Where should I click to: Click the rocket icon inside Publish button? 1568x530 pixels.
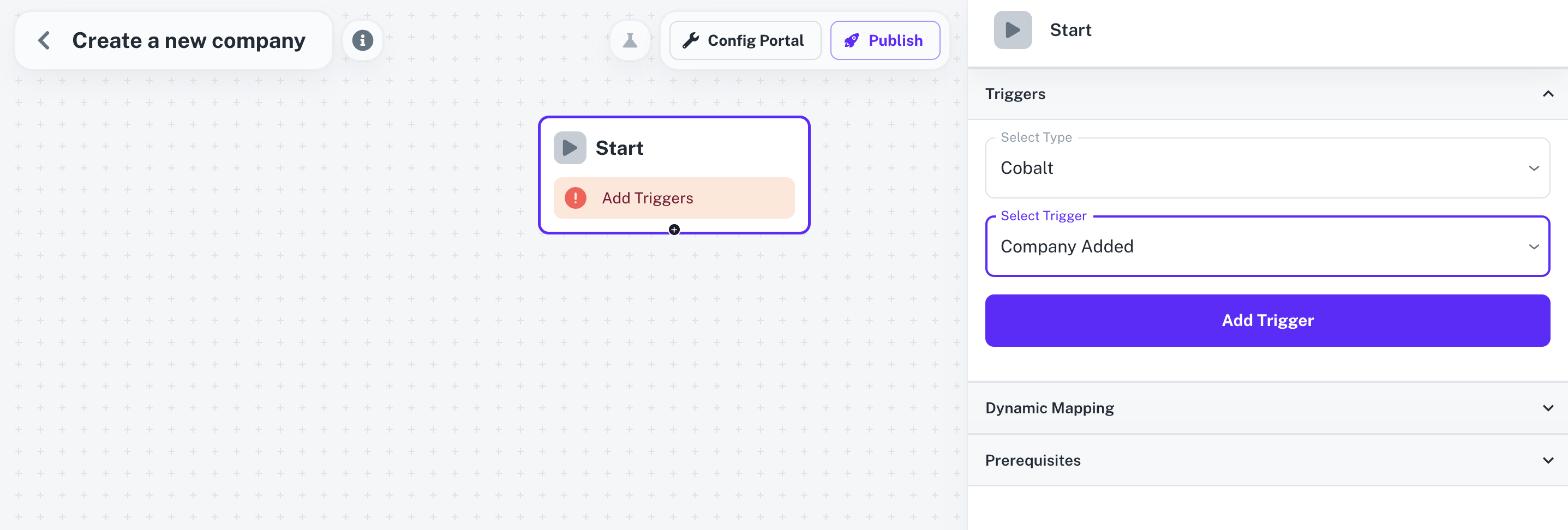pyautogui.click(x=852, y=40)
